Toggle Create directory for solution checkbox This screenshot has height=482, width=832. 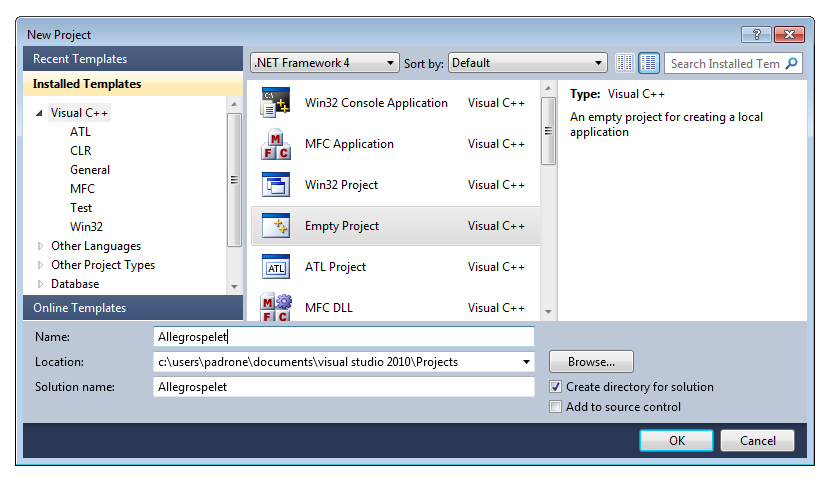point(556,387)
